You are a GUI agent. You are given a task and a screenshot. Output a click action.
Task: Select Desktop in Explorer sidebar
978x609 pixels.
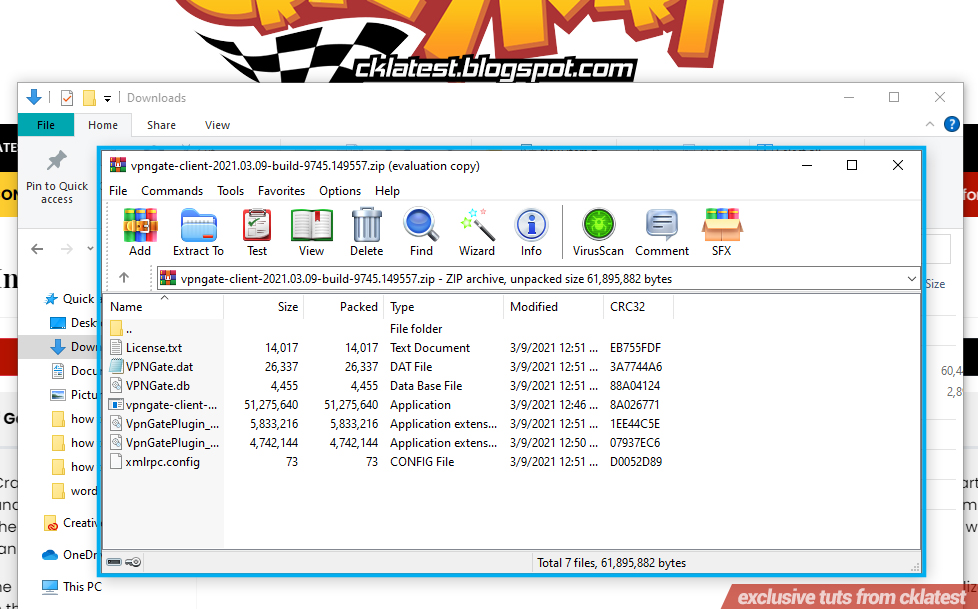[74, 323]
